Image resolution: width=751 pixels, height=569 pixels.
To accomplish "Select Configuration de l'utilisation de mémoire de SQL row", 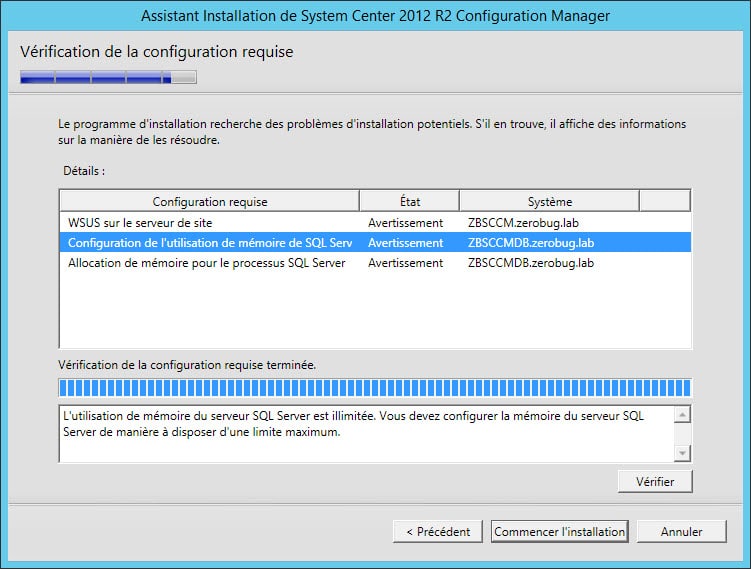I will coord(375,243).
